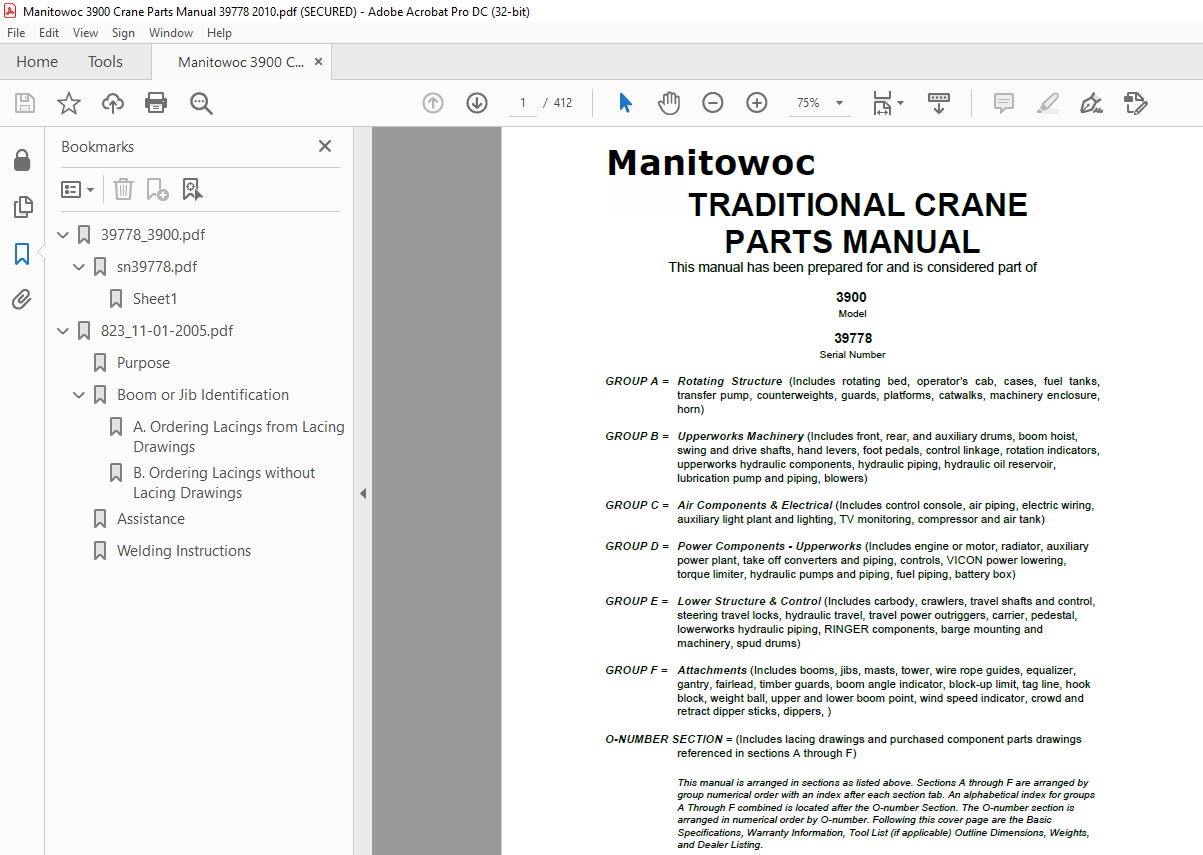Screen dimensions: 1203x855
Task: Select Boom or Jib Identification bookmark label
Action: [203, 395]
